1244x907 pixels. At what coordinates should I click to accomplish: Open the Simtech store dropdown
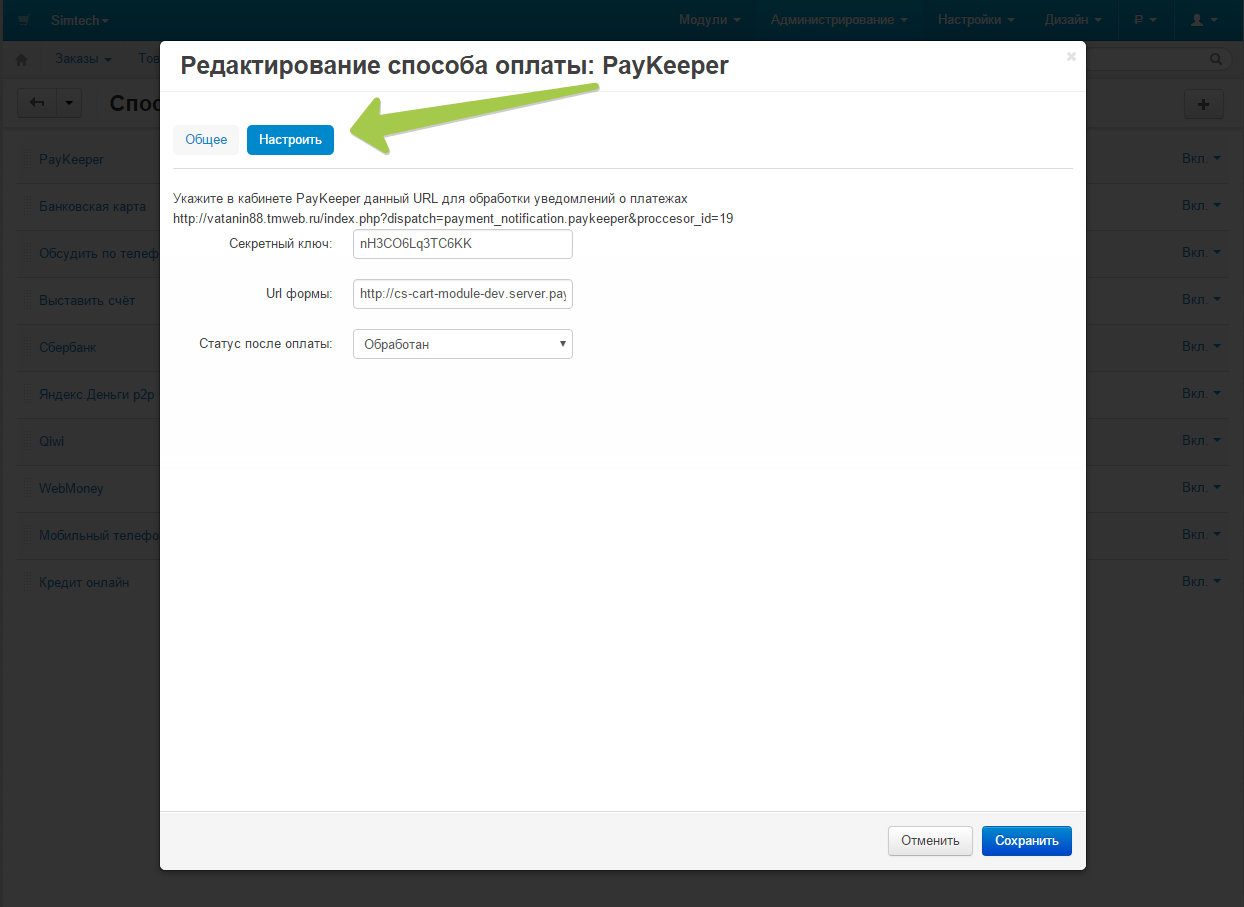point(80,20)
